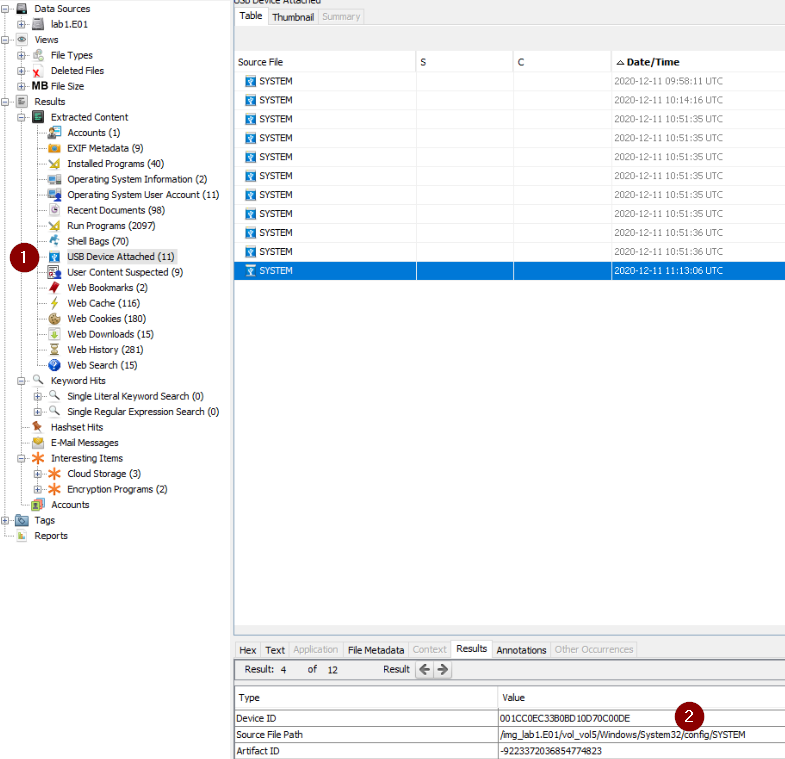Click the Deleted Files red X icon
The height and width of the screenshot is (759, 785).
(38, 71)
